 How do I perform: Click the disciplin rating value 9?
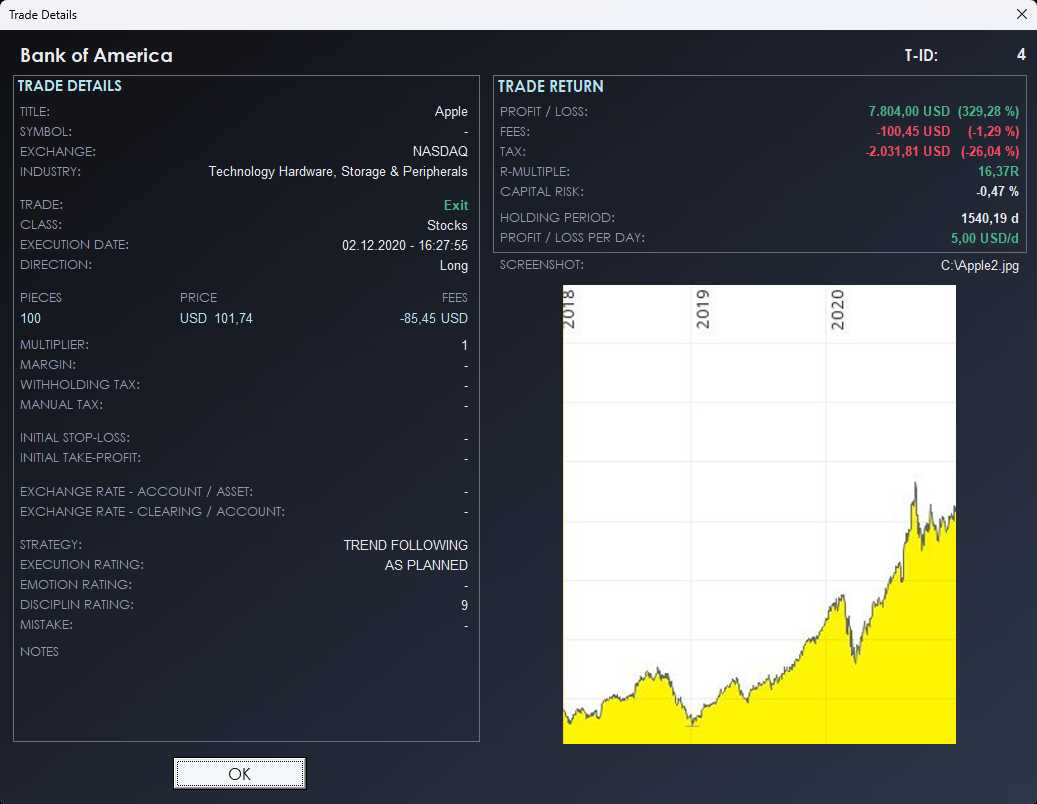[464, 605]
